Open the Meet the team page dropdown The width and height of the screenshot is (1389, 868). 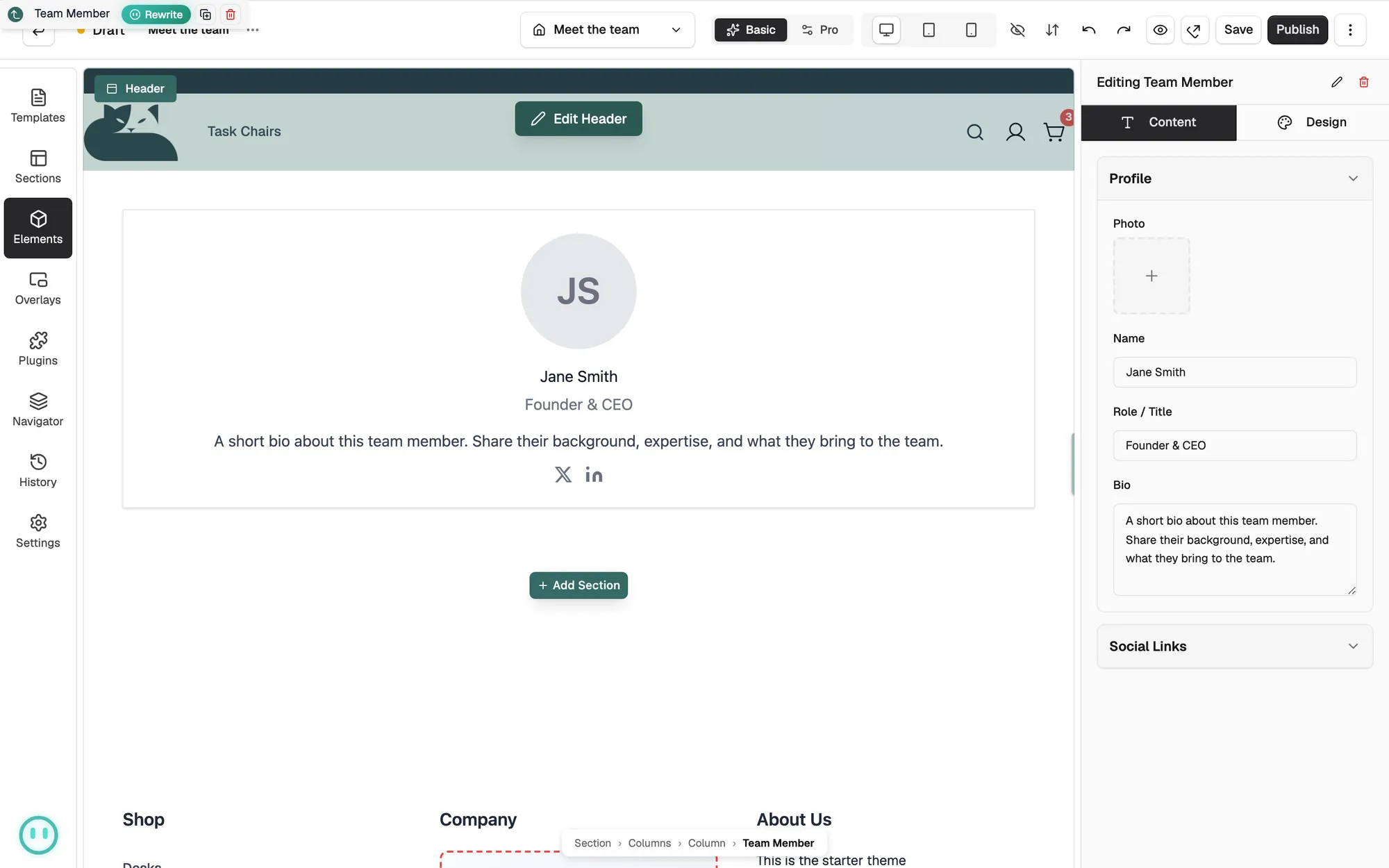tap(607, 30)
